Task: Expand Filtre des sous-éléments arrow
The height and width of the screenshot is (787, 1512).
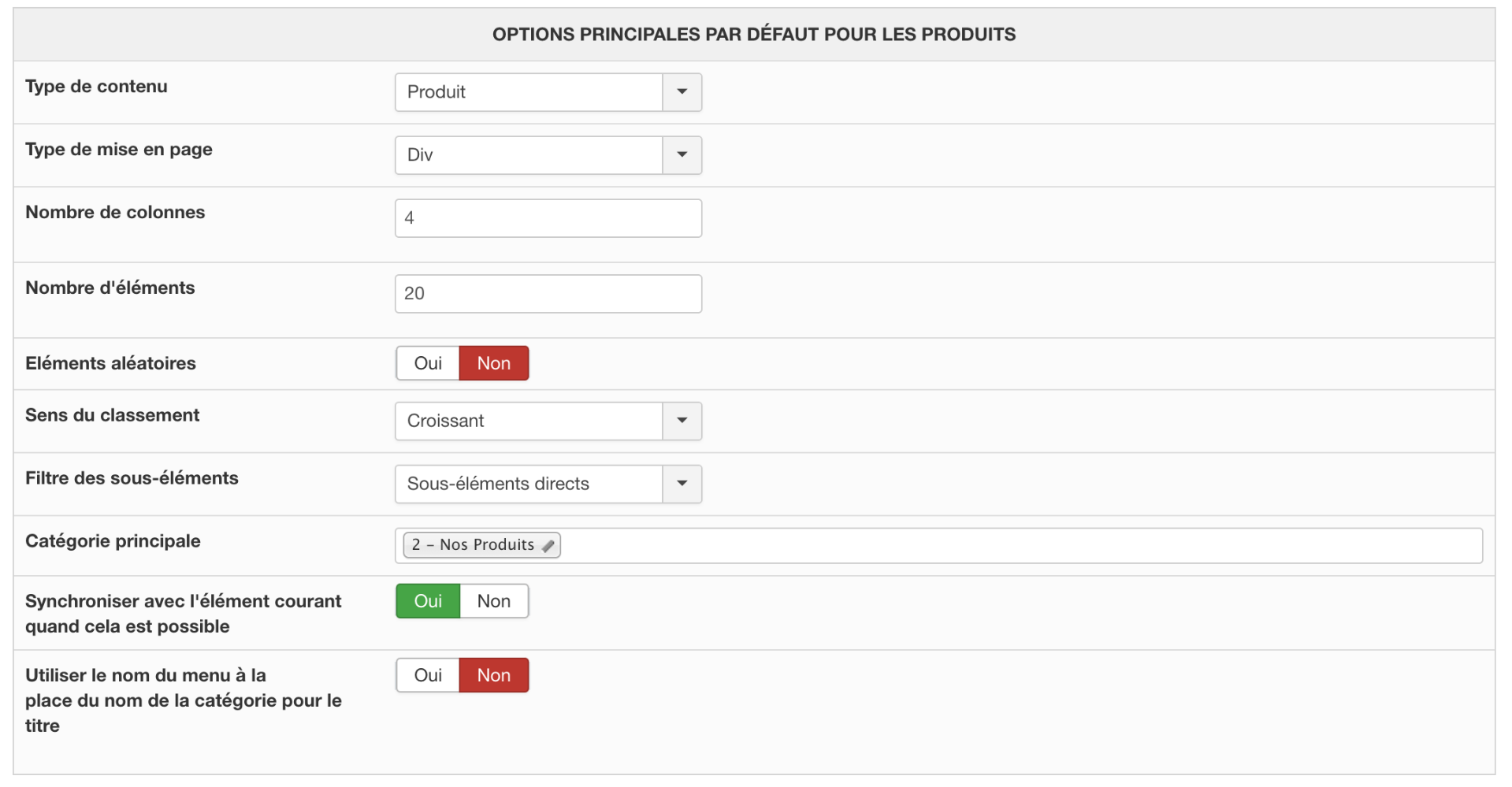Action: [682, 484]
